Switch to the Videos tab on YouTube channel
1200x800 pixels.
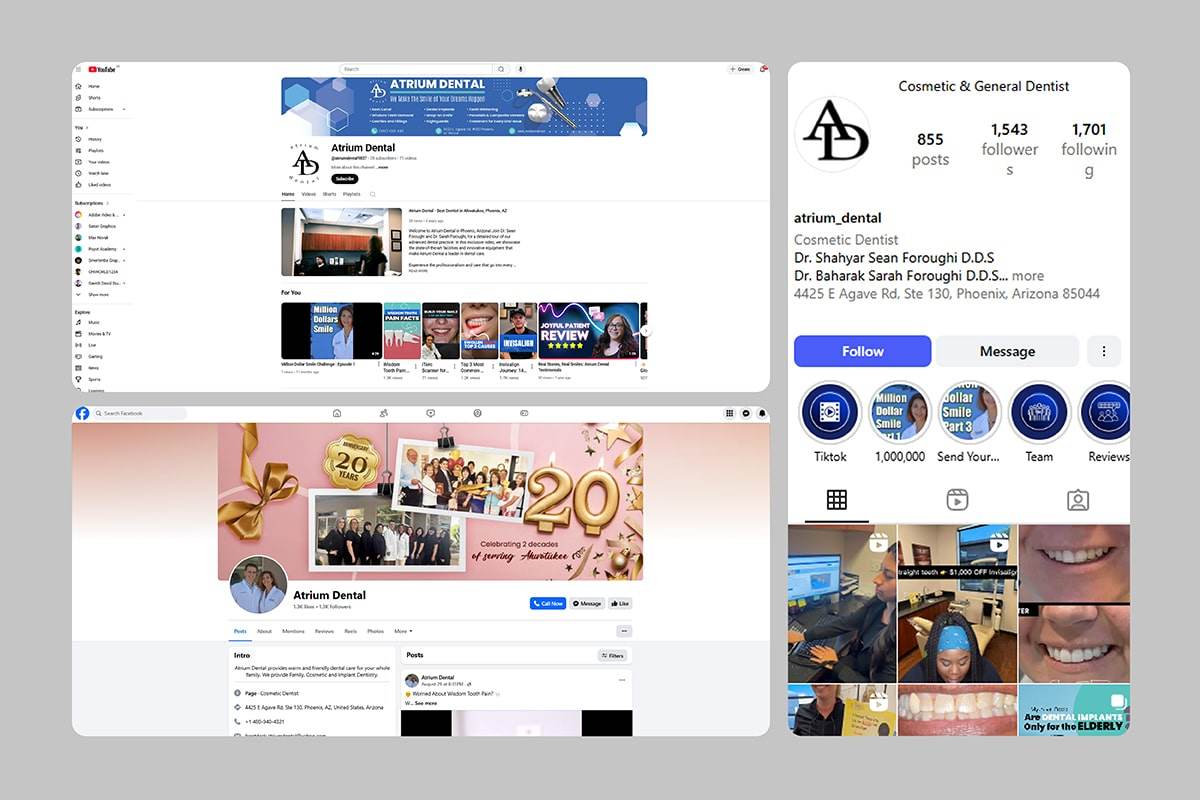tap(308, 194)
